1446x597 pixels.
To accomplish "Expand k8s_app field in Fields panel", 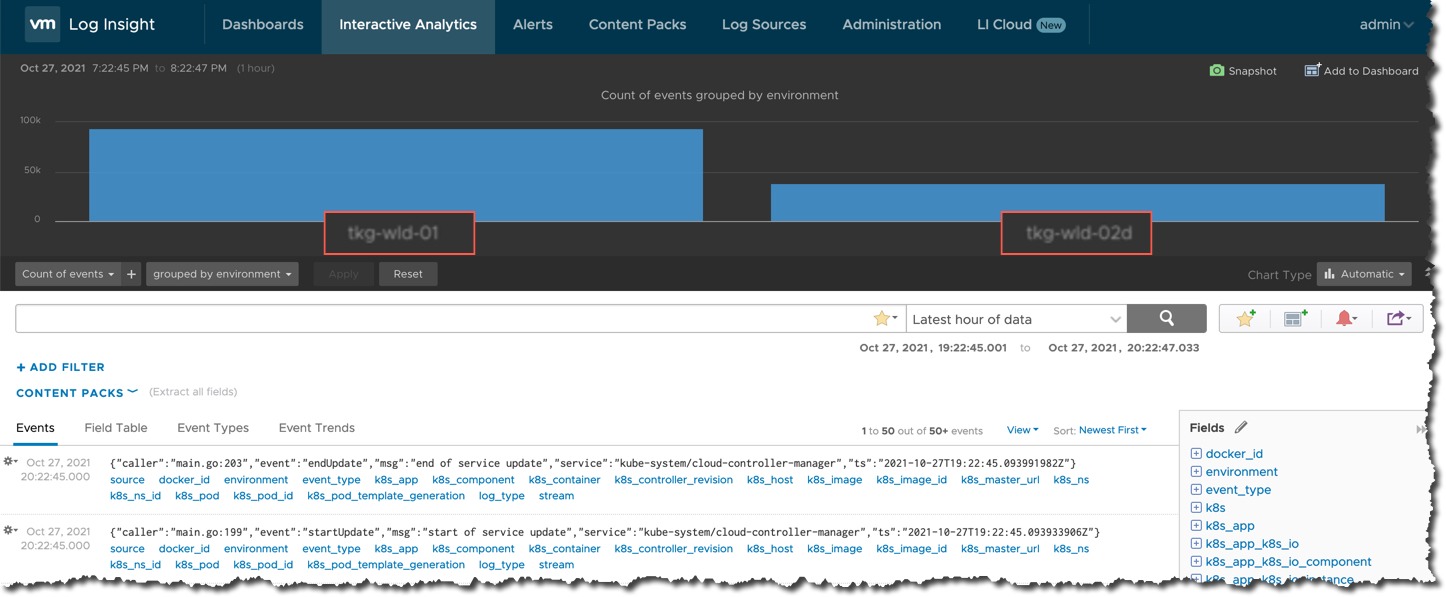I will coord(1196,525).
